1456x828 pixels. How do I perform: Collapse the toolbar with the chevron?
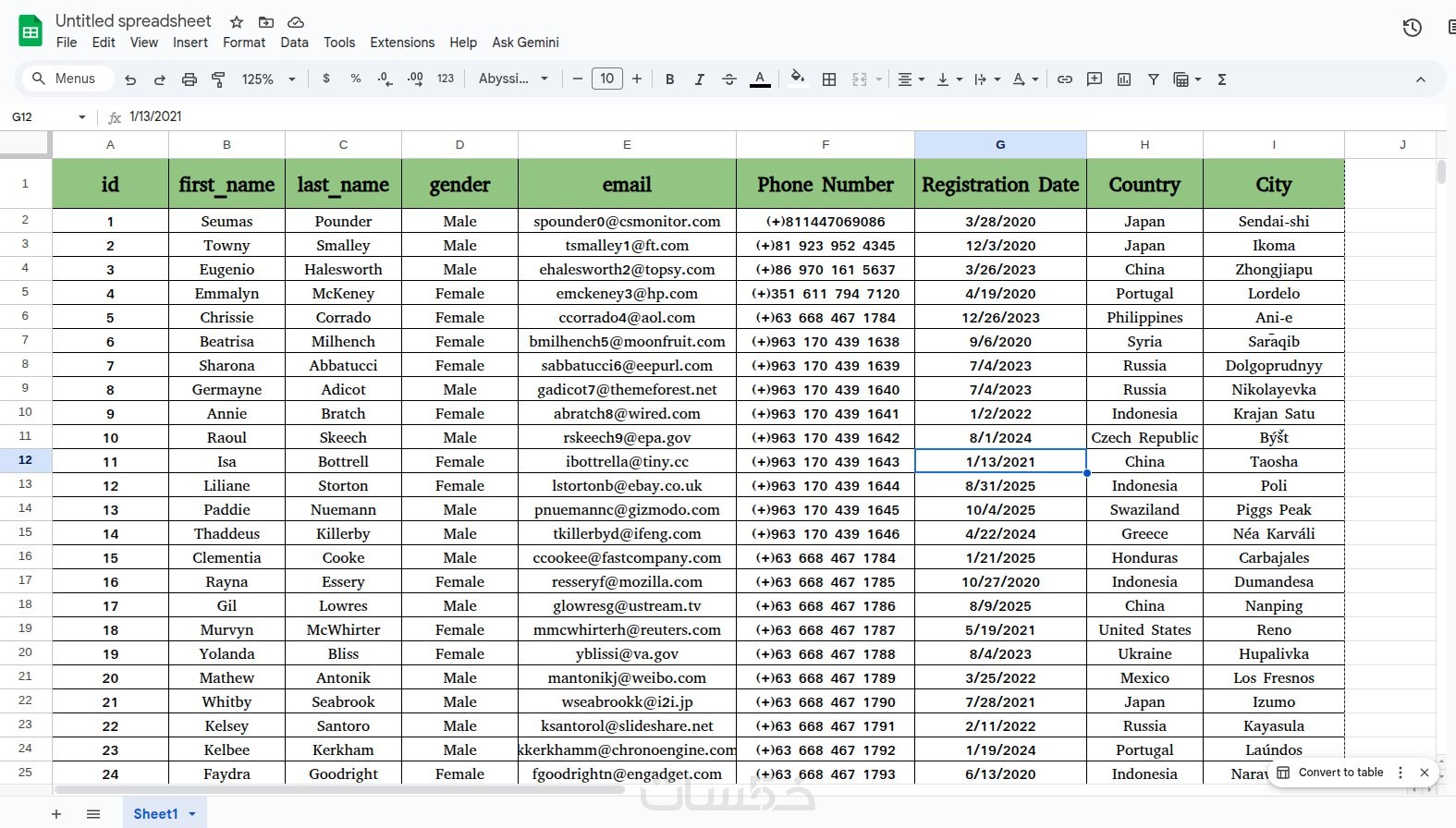1421,79
